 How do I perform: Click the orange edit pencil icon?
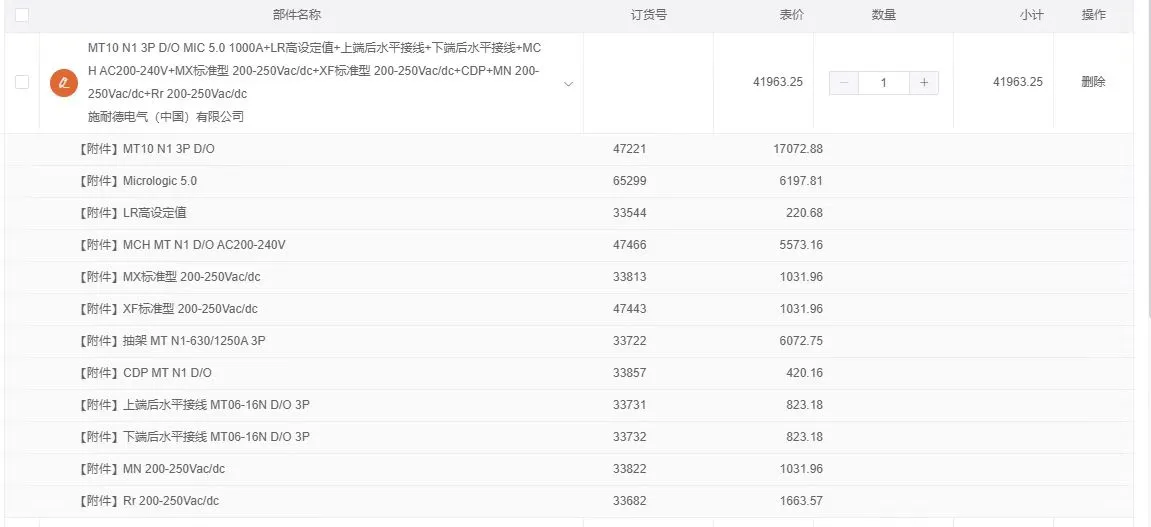click(x=64, y=83)
